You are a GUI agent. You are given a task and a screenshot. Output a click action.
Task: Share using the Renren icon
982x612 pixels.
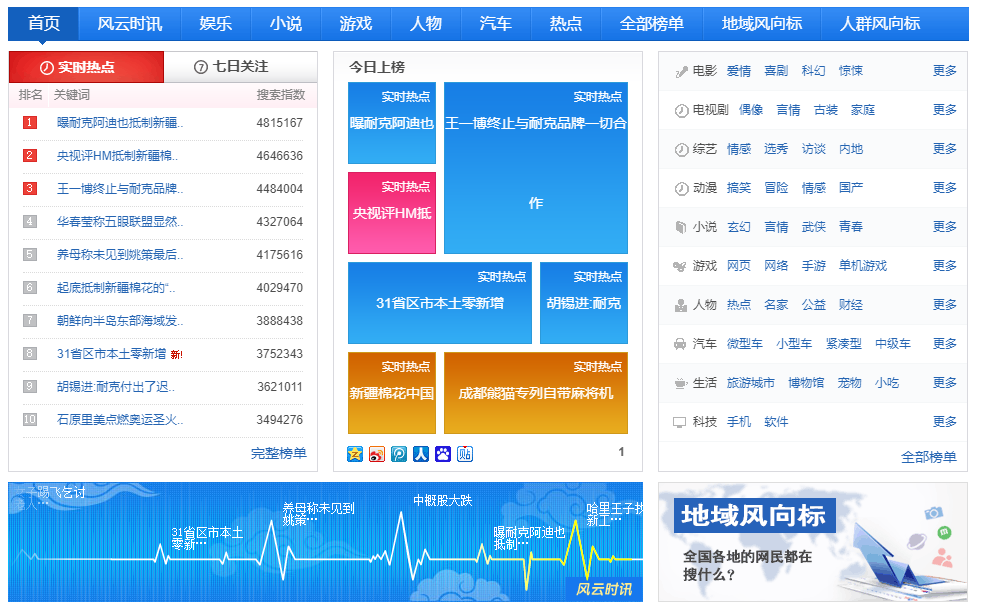click(421, 455)
